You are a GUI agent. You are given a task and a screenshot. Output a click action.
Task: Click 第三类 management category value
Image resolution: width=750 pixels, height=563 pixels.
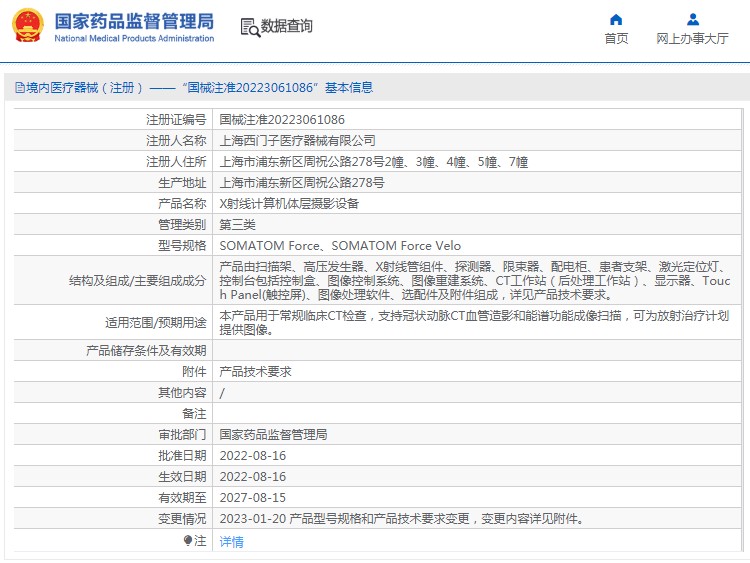click(237, 224)
